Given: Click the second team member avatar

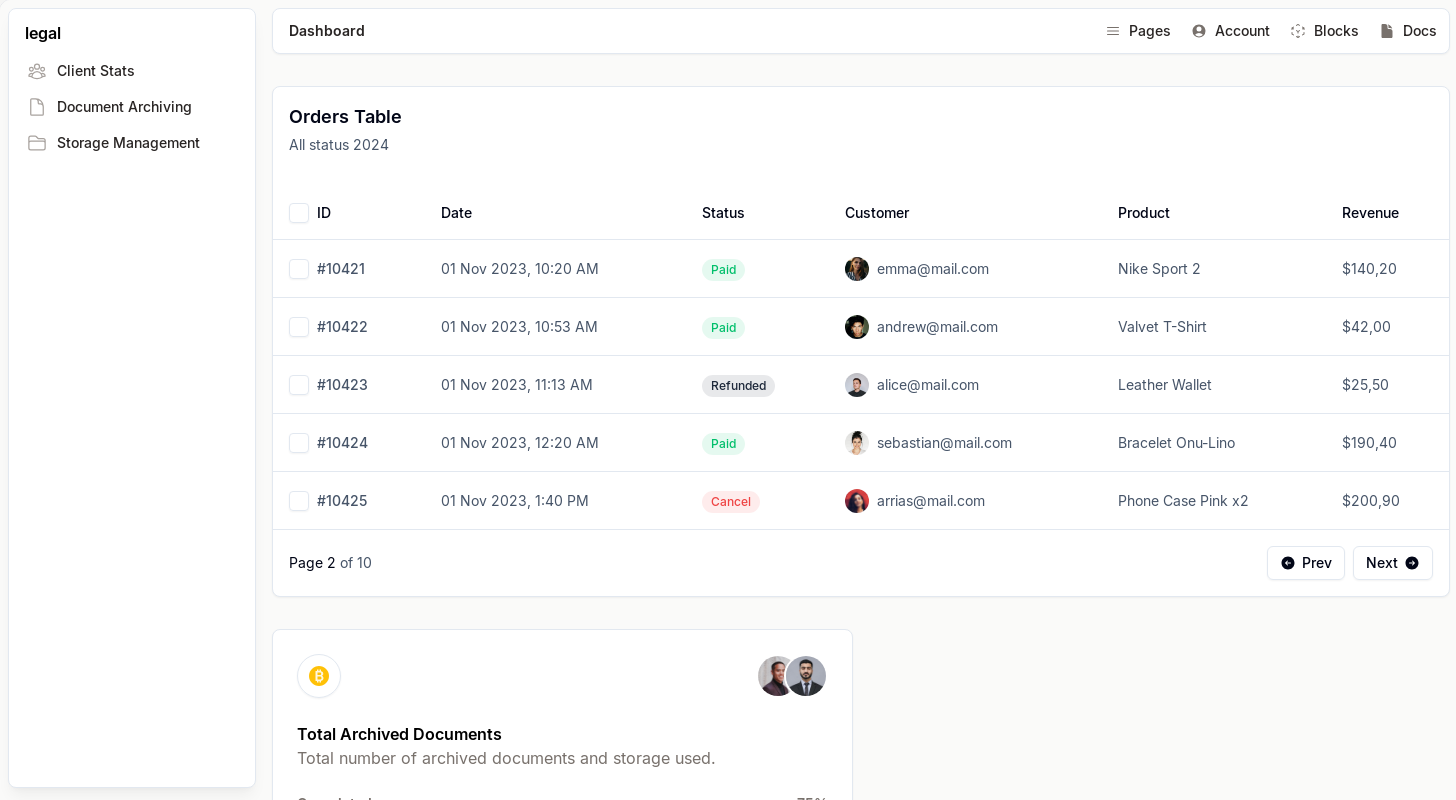Looking at the screenshot, I should click(807, 676).
